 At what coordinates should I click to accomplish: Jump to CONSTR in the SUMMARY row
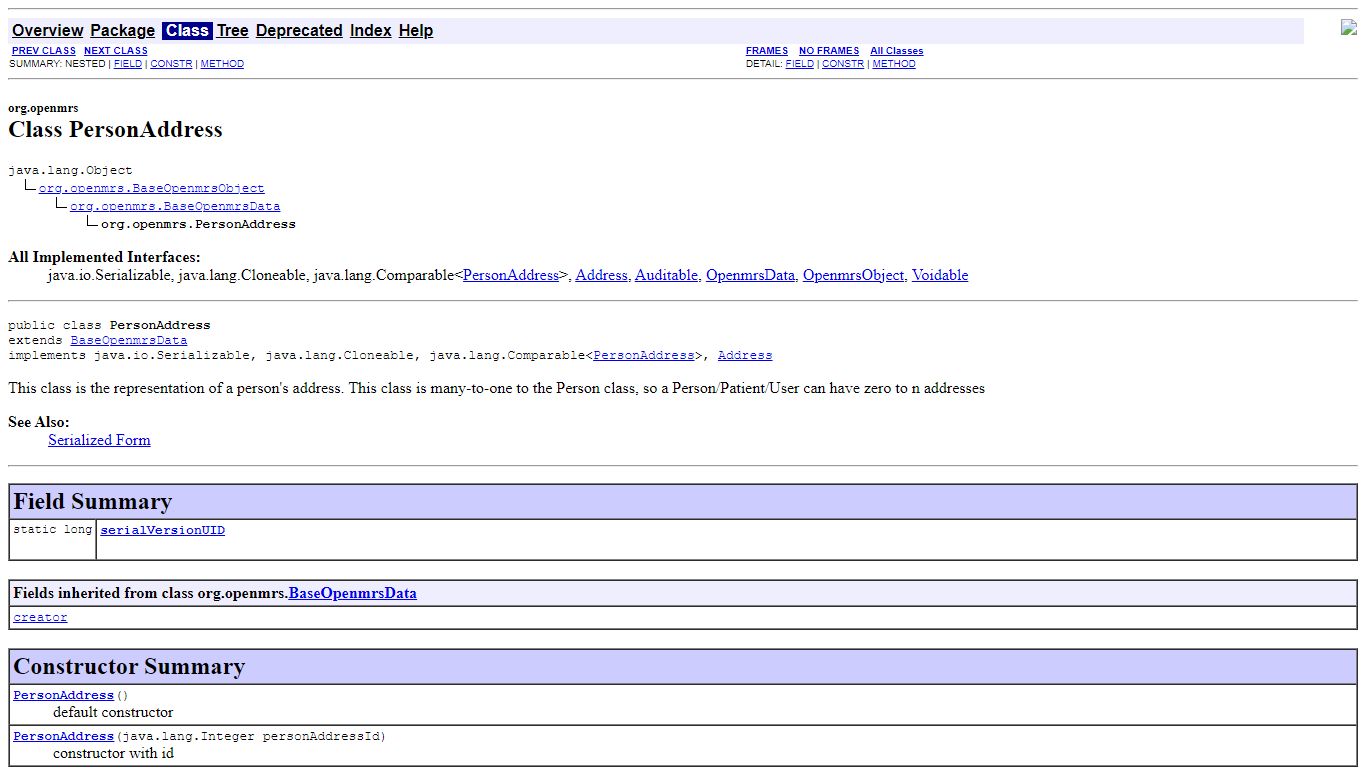171,64
